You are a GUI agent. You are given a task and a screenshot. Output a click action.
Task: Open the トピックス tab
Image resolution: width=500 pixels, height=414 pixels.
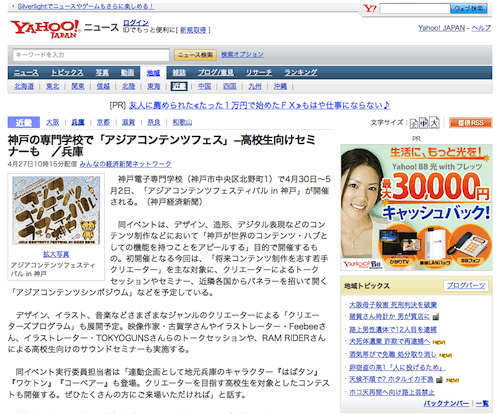coord(67,72)
